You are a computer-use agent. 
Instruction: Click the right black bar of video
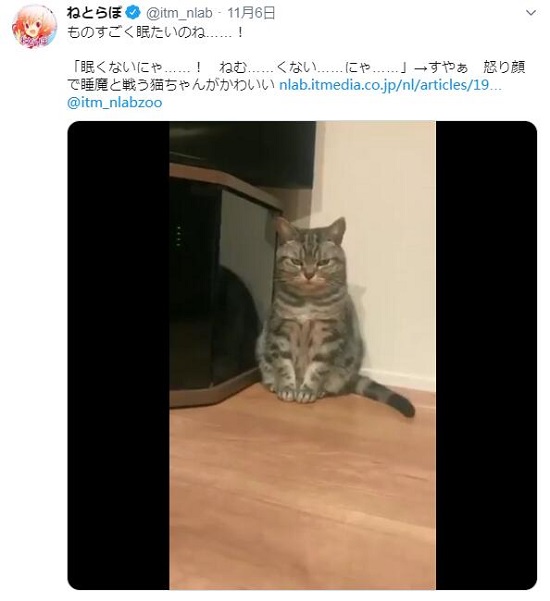pyautogui.click(x=486, y=355)
